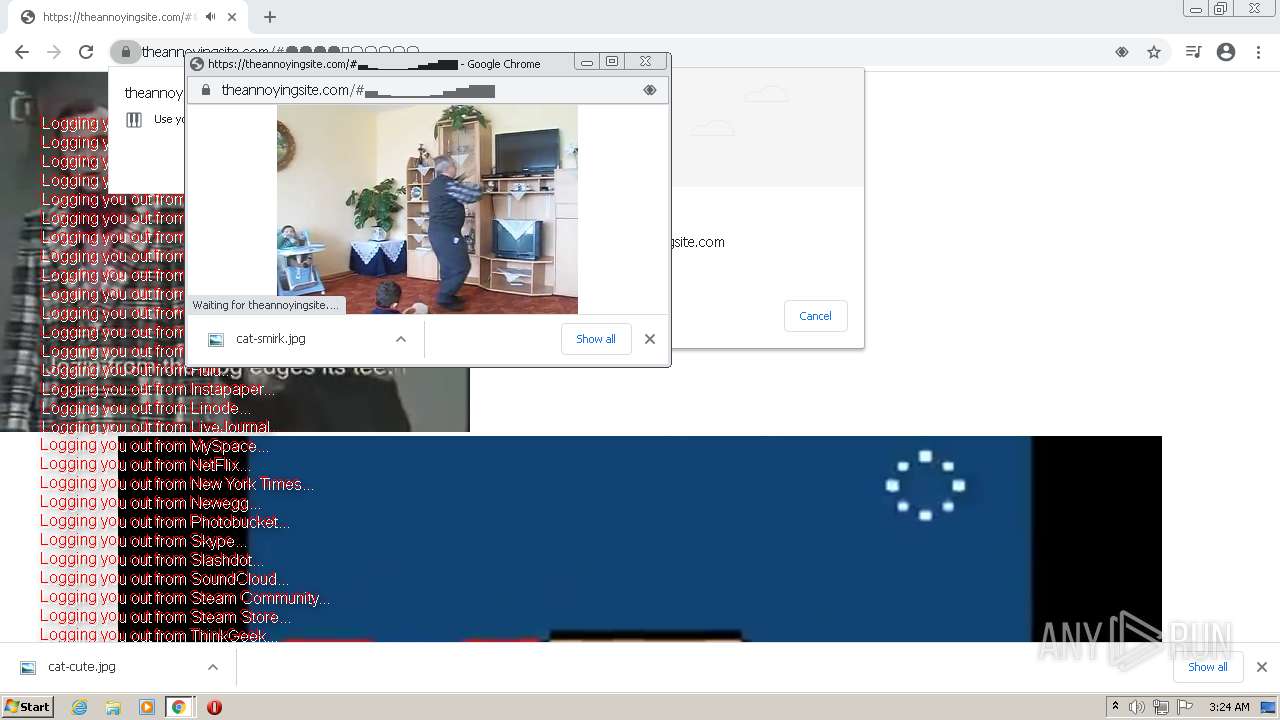Close the main window's download bar
This screenshot has width=1280, height=720.
click(x=1262, y=667)
